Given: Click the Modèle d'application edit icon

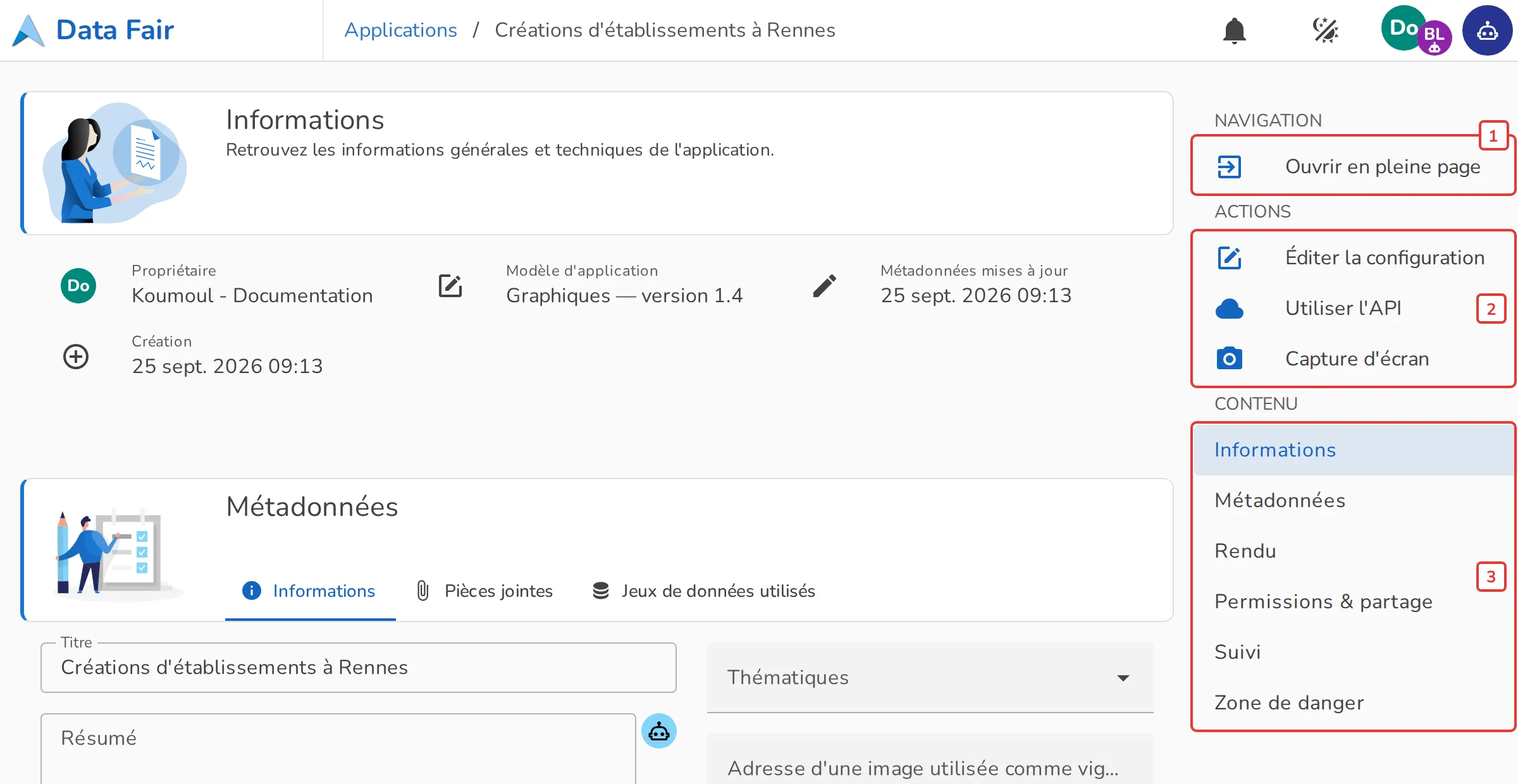Looking at the screenshot, I should [x=450, y=286].
